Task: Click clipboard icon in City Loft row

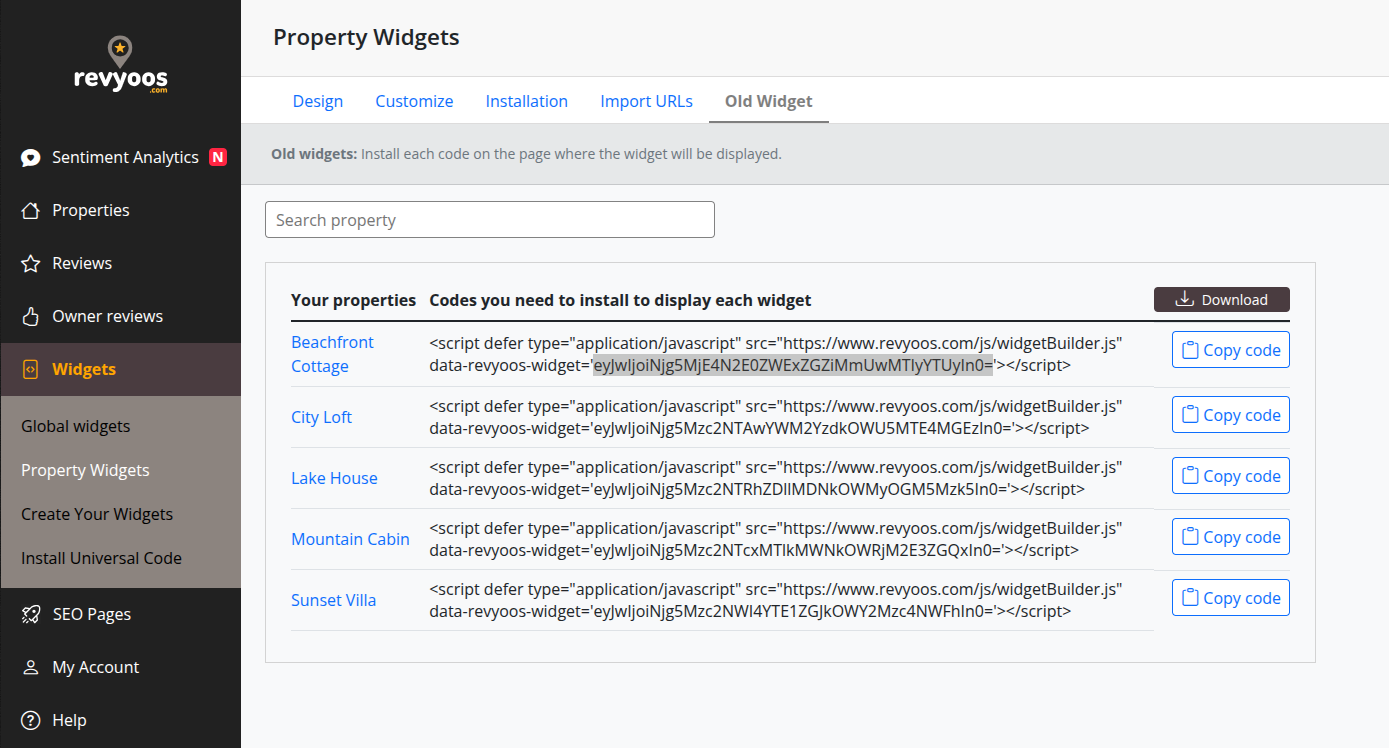Action: click(1190, 415)
